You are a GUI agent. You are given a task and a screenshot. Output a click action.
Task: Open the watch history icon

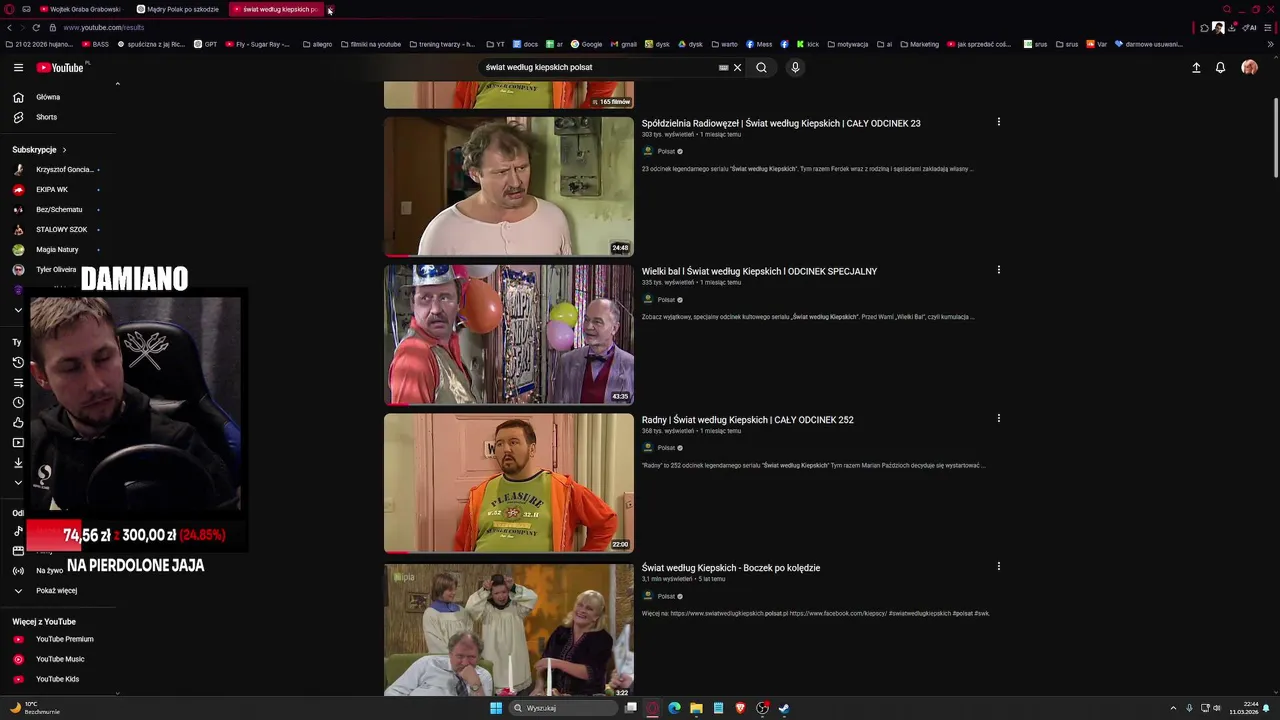coord(18,362)
